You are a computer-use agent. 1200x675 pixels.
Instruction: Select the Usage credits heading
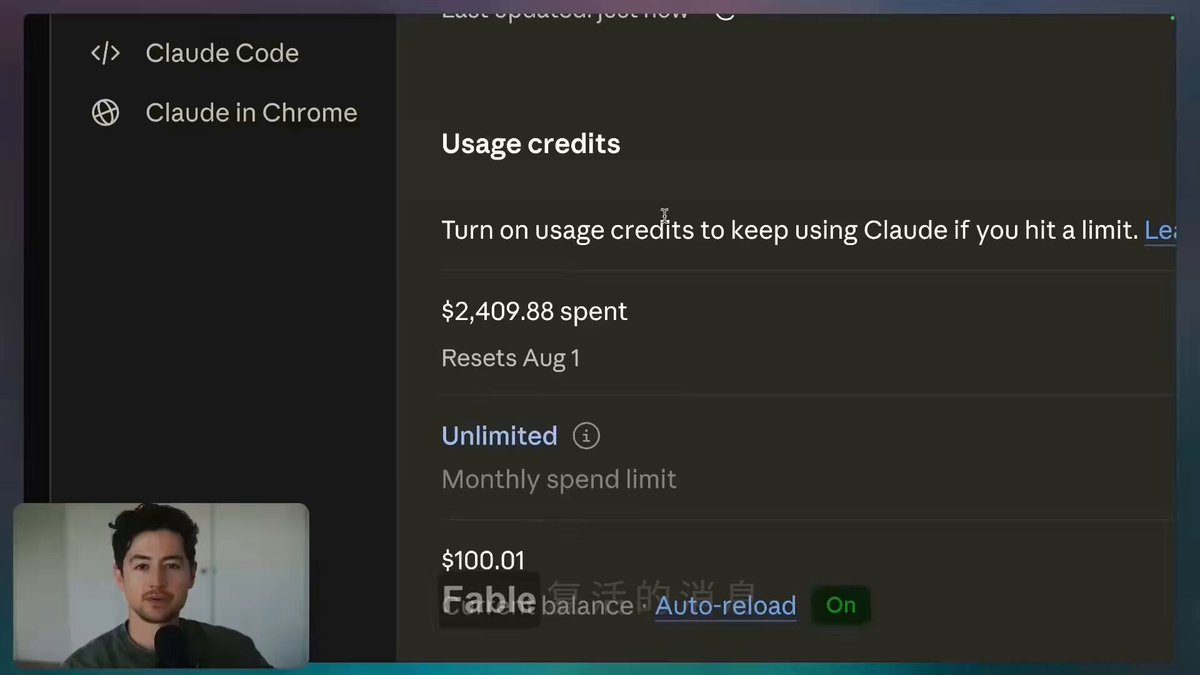(531, 144)
